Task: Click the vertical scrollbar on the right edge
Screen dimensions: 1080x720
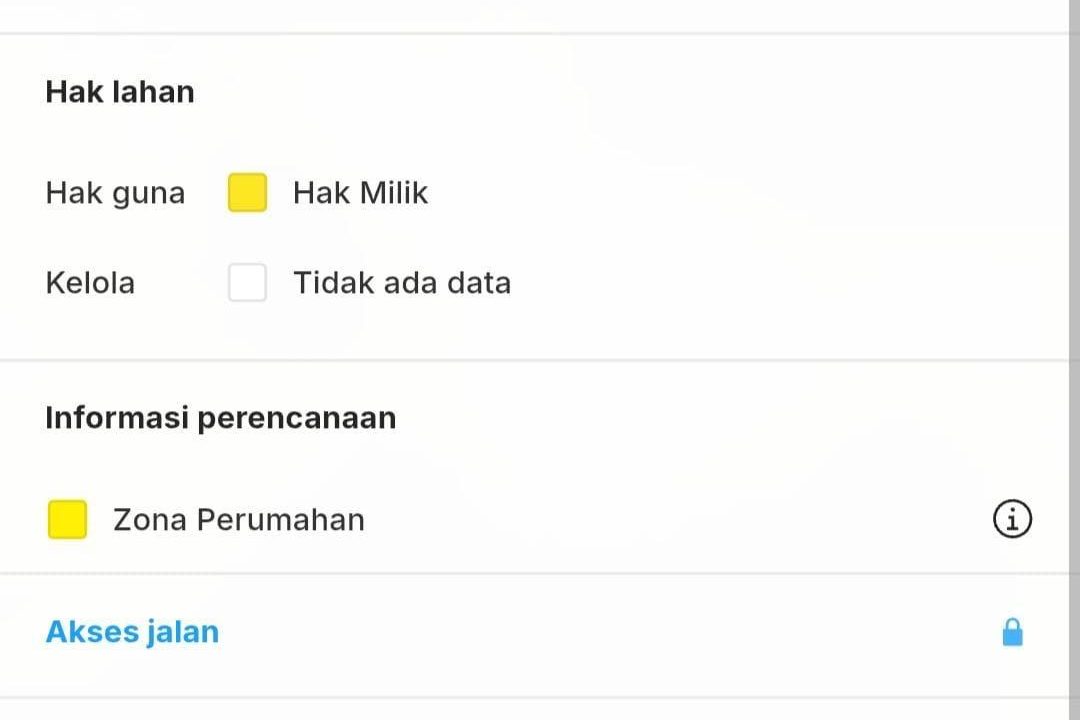Action: (1074, 360)
